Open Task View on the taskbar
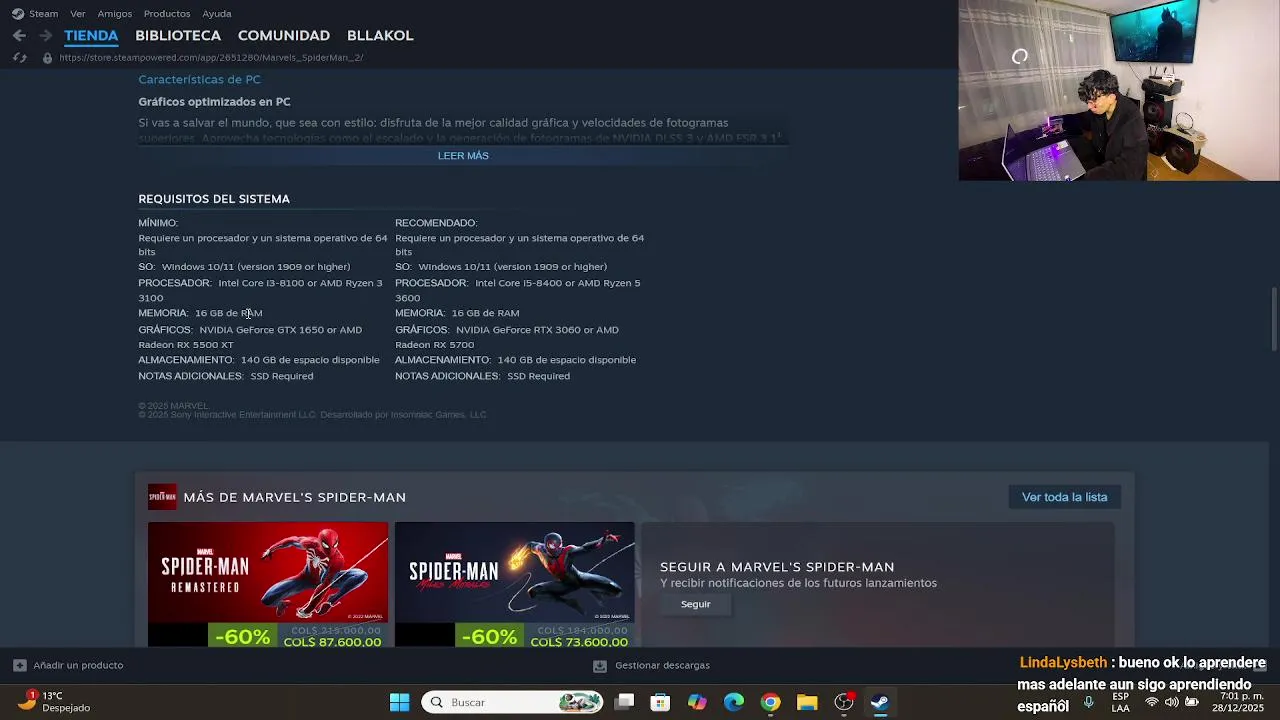 click(x=624, y=702)
